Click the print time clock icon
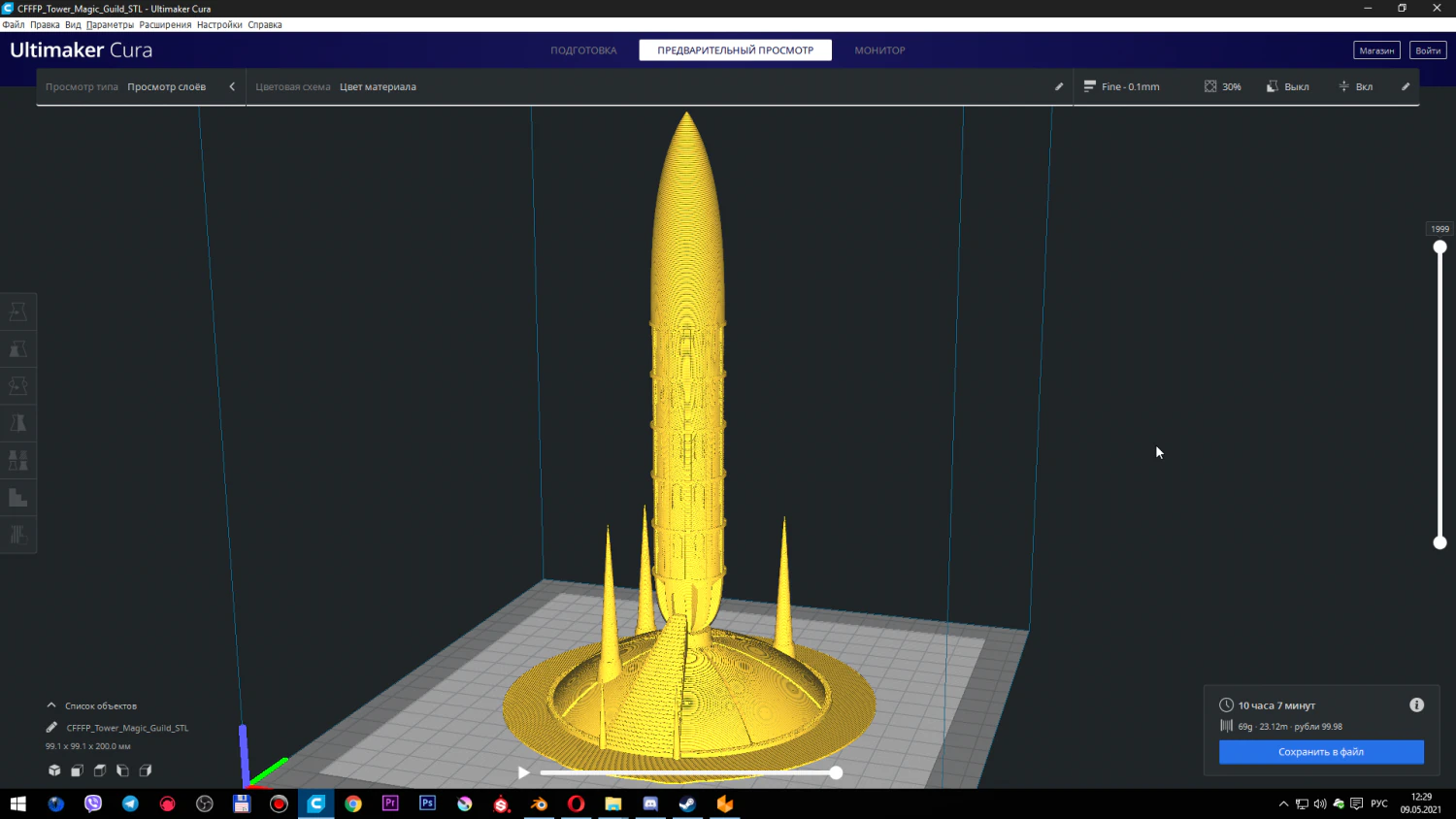This screenshot has width=1456, height=819. pos(1226,704)
